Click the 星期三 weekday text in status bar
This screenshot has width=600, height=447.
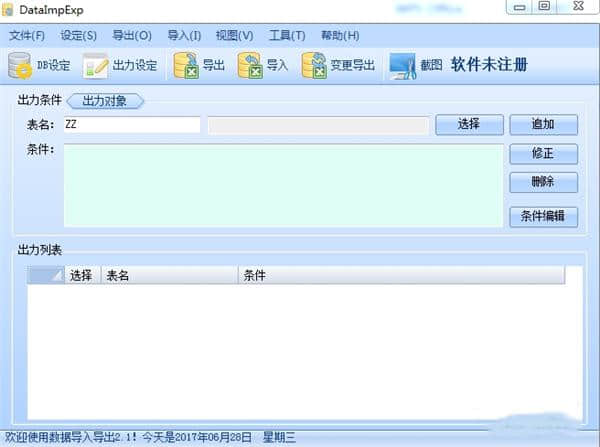coord(279,437)
